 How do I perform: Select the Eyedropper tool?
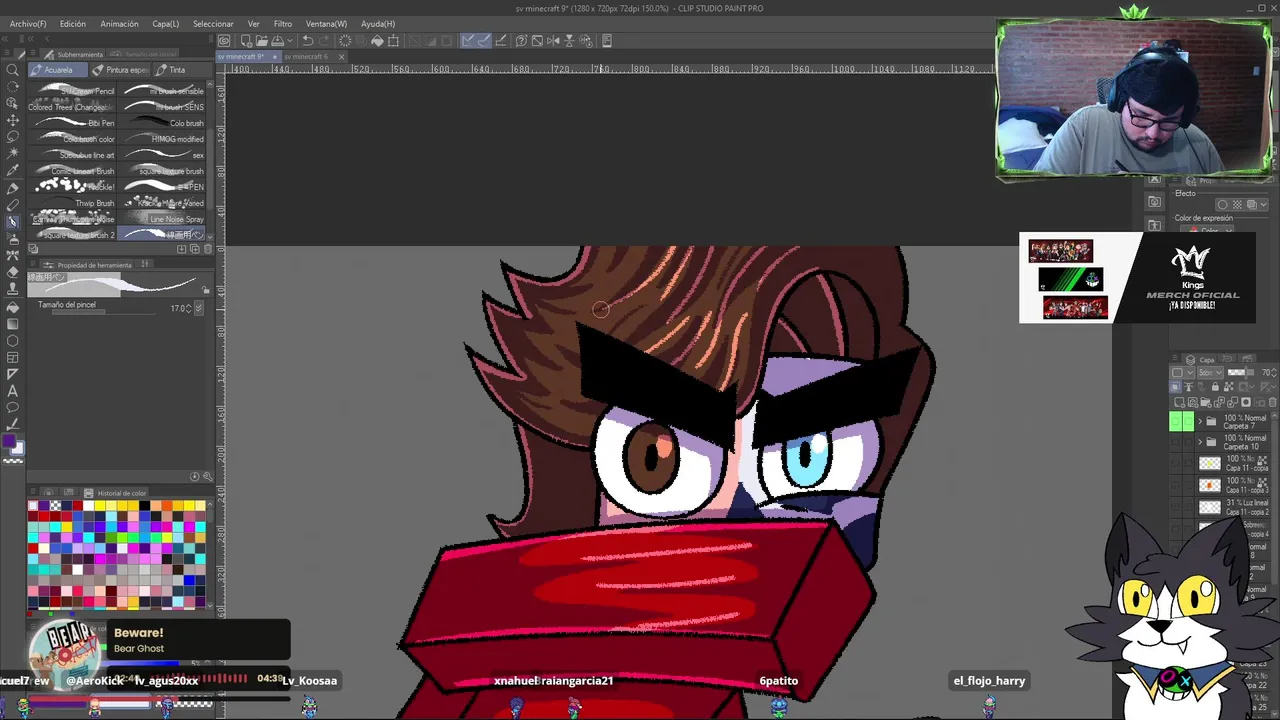point(12,170)
